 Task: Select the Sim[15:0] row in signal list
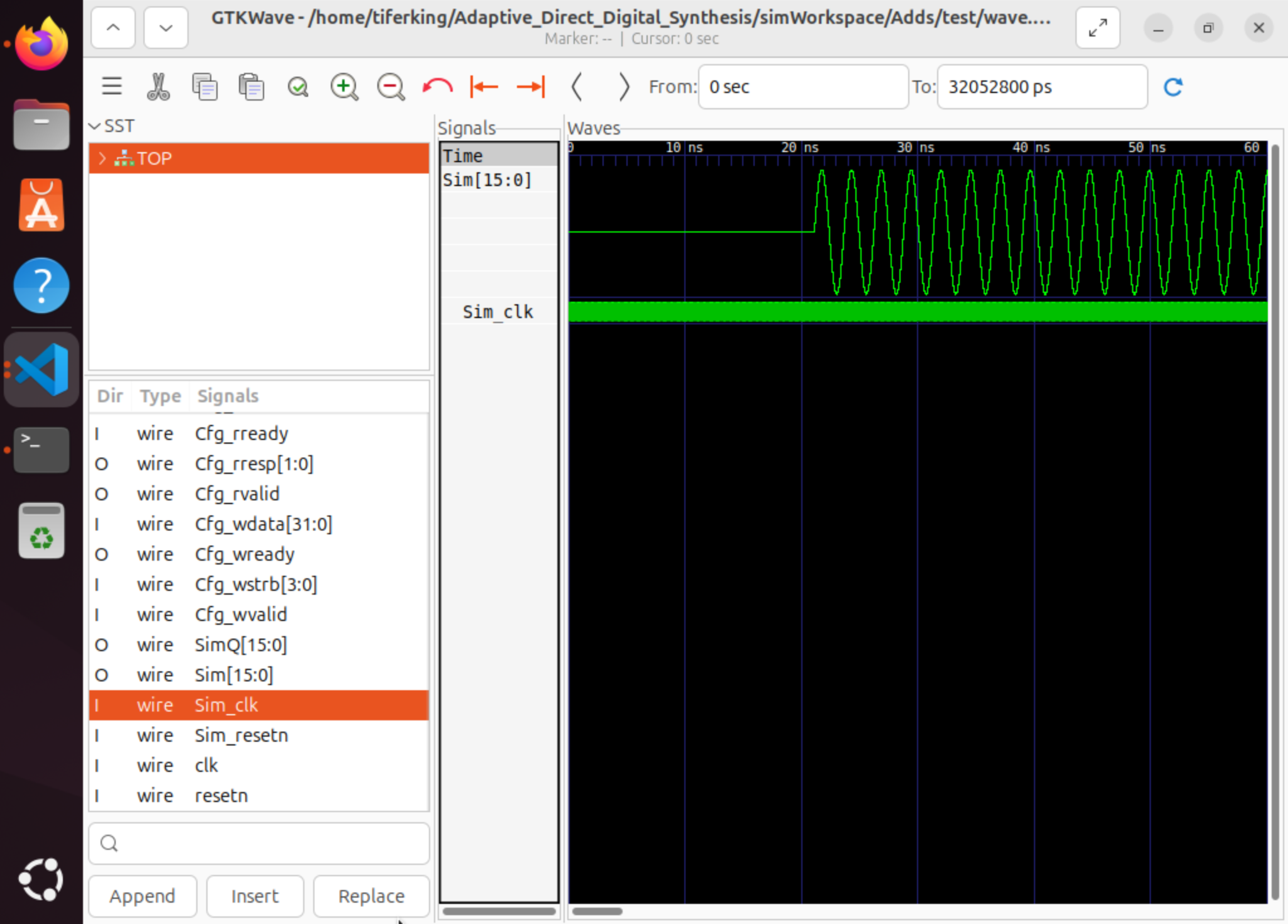pos(259,675)
